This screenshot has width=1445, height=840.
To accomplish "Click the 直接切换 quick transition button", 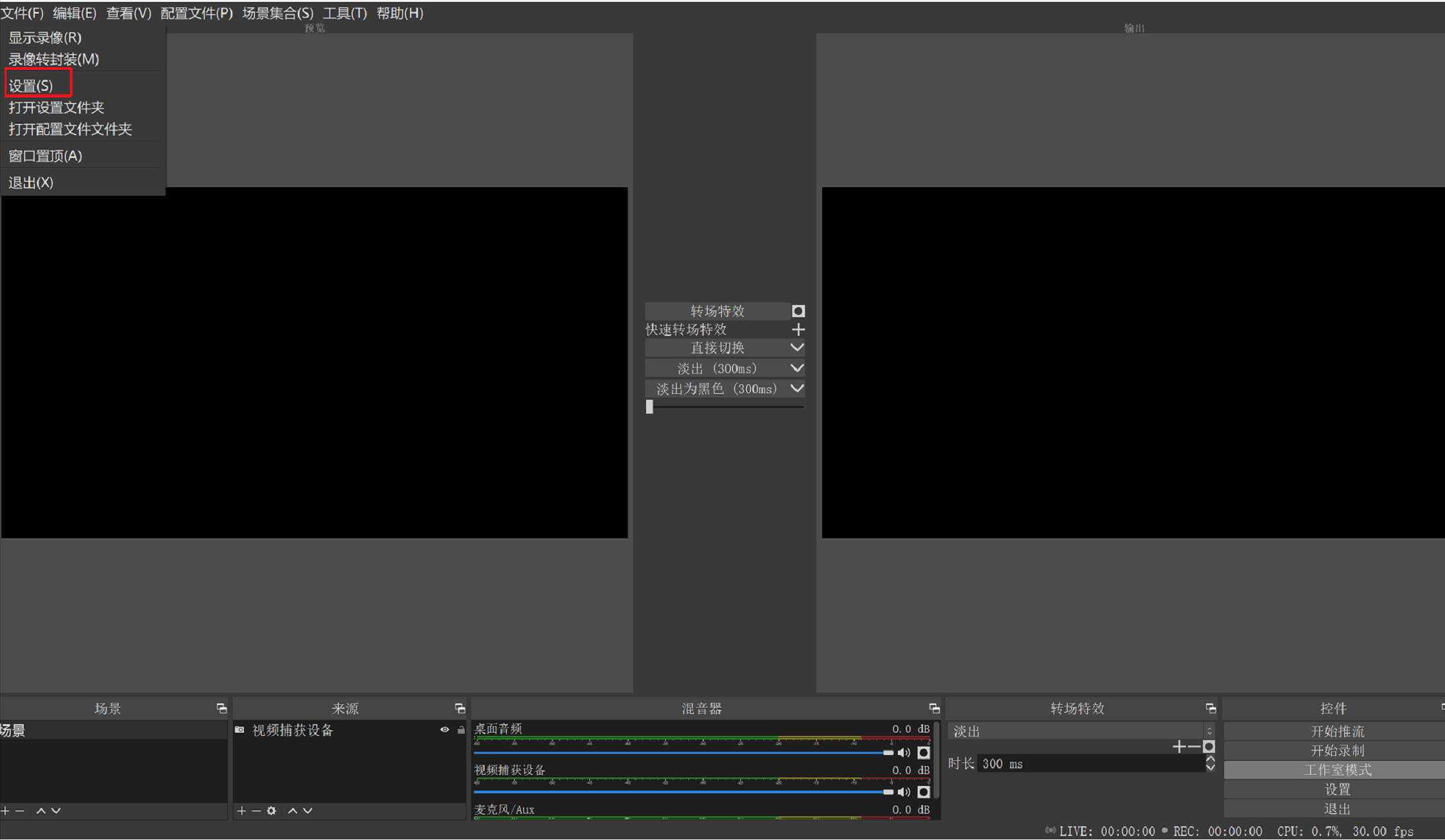I will (x=717, y=348).
